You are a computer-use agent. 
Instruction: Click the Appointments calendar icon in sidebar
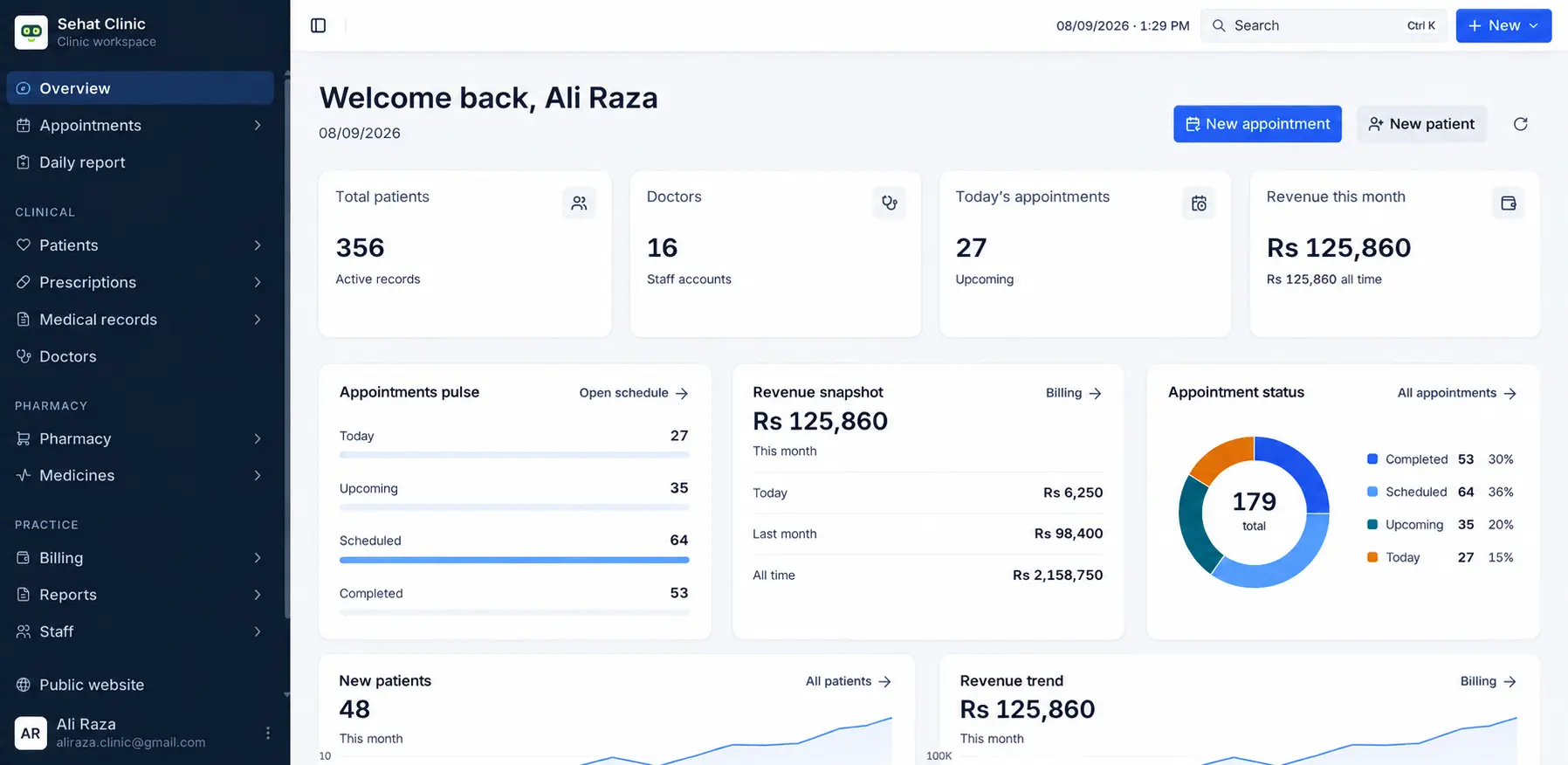24,125
